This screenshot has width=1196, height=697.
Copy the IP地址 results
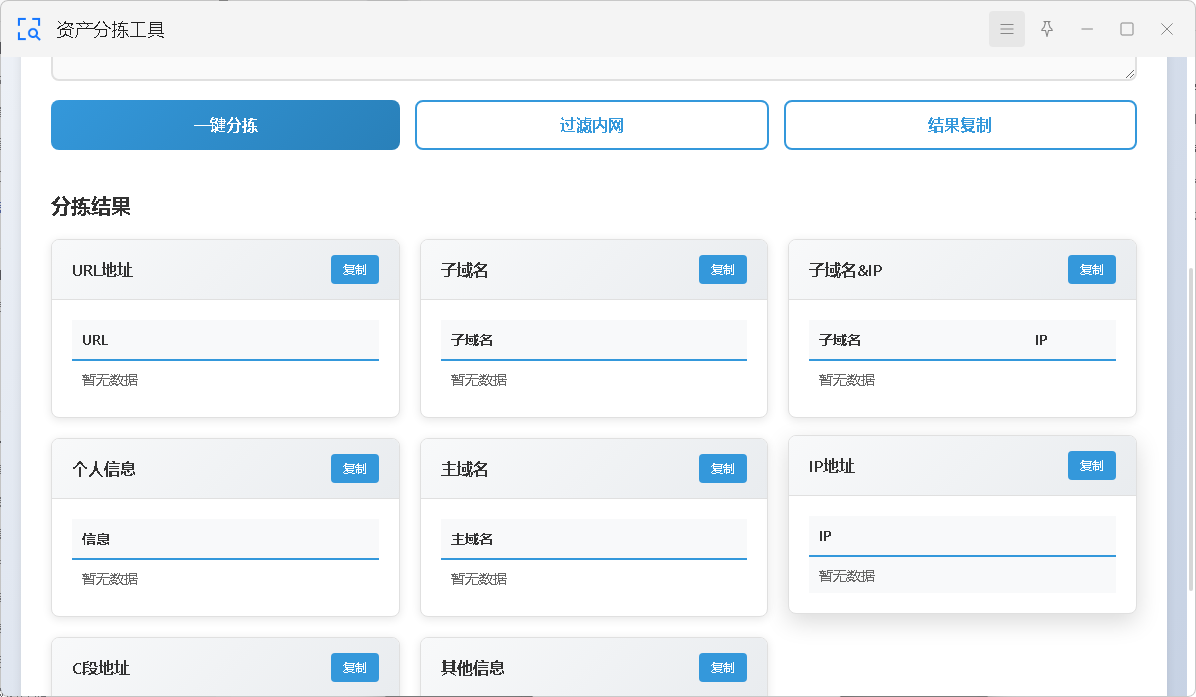point(1092,466)
